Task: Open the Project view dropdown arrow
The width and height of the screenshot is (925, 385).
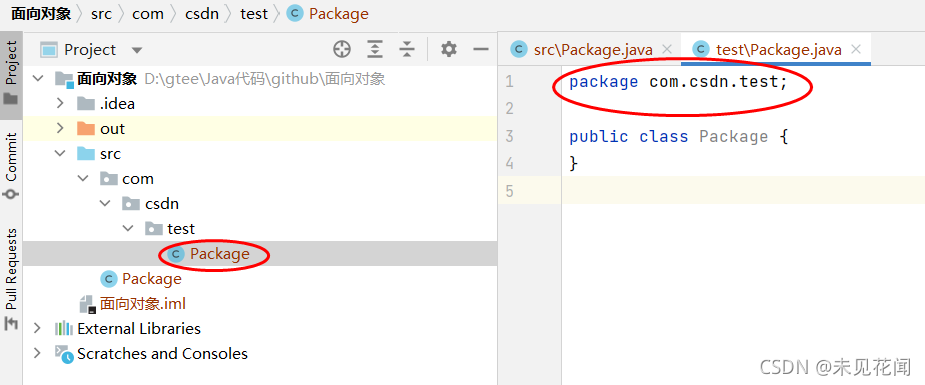Action: pyautogui.click(x=137, y=51)
